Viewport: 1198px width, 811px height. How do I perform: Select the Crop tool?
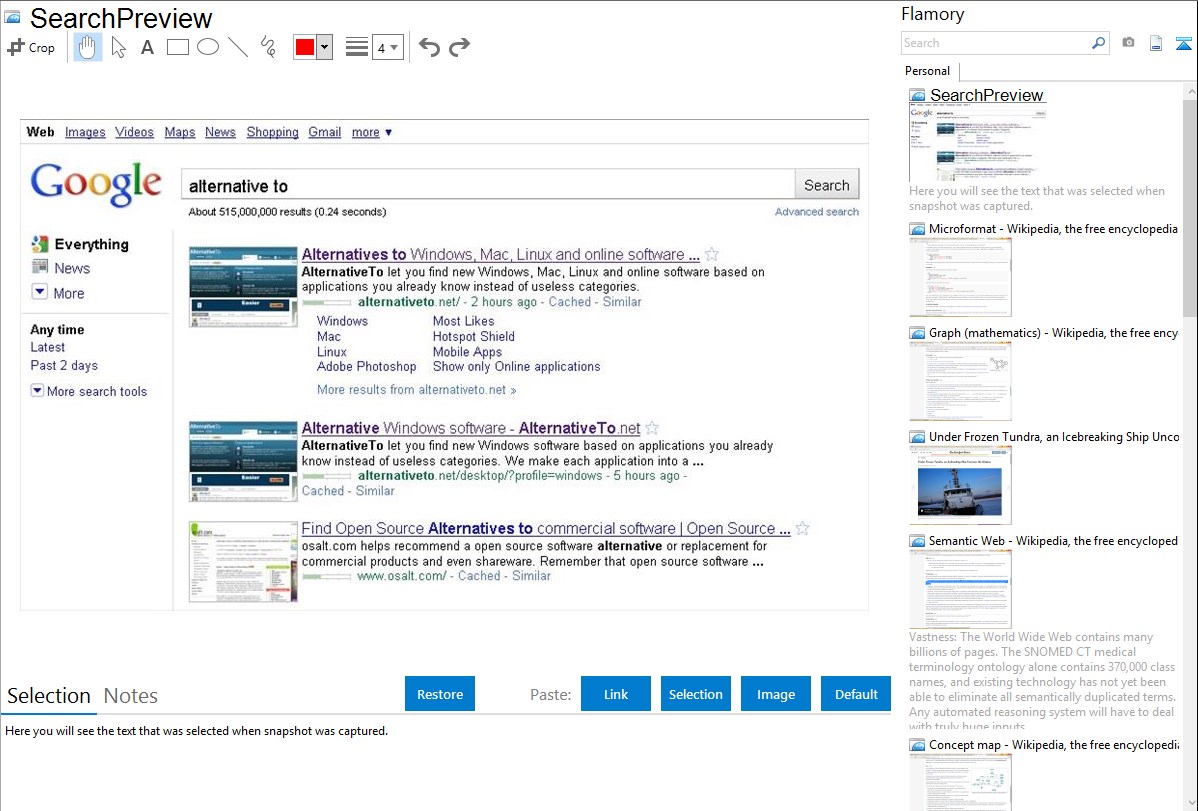coord(31,47)
